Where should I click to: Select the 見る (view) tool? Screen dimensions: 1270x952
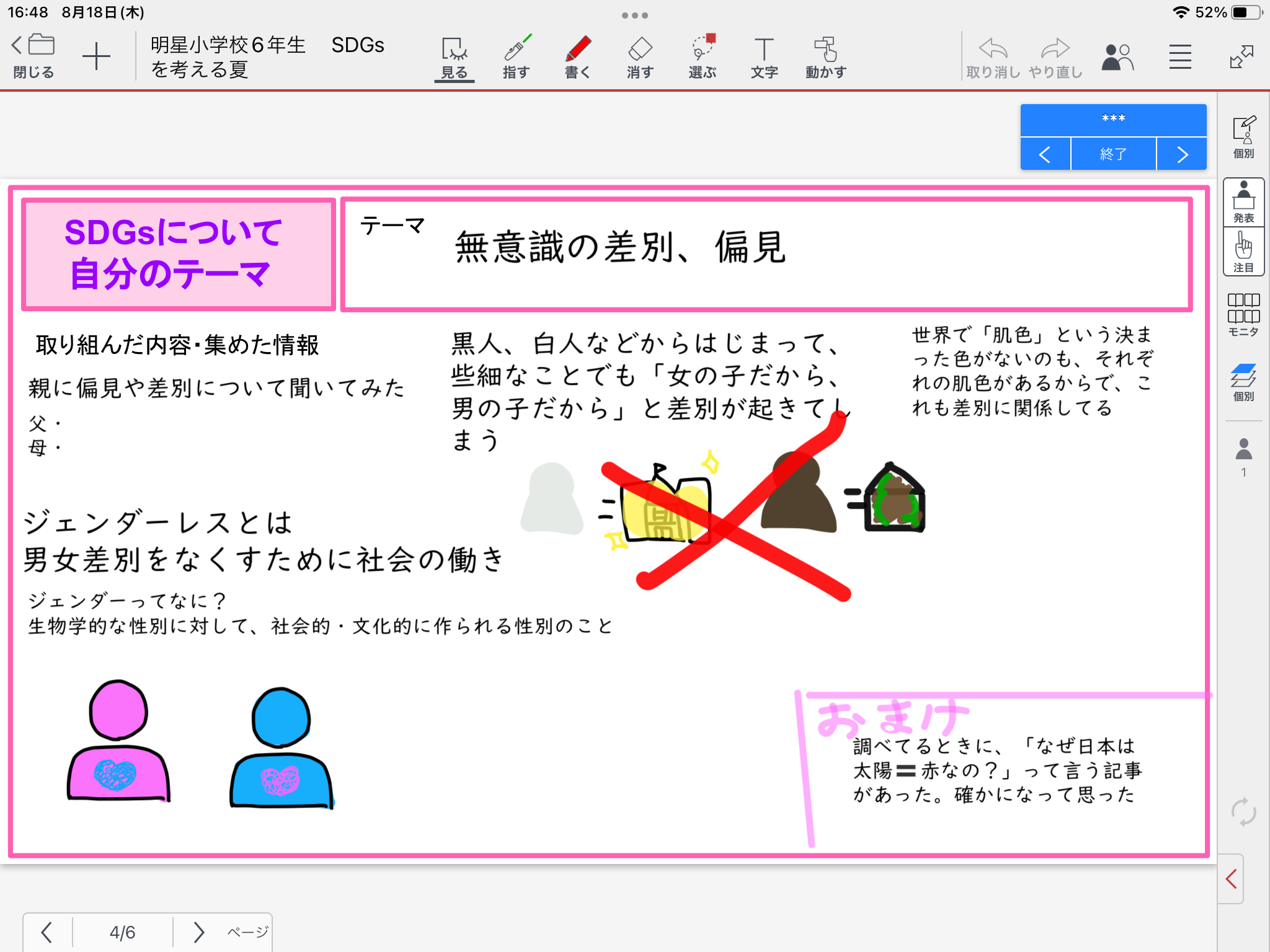(455, 57)
